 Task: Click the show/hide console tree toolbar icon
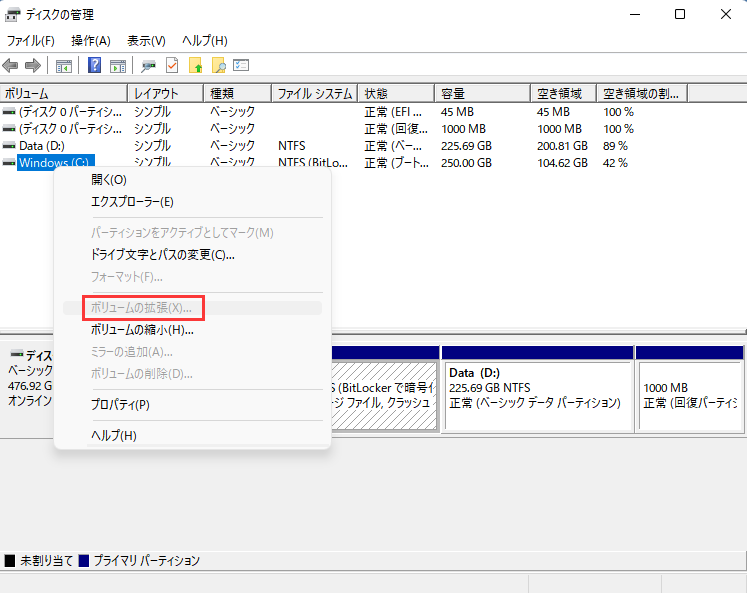point(64,66)
